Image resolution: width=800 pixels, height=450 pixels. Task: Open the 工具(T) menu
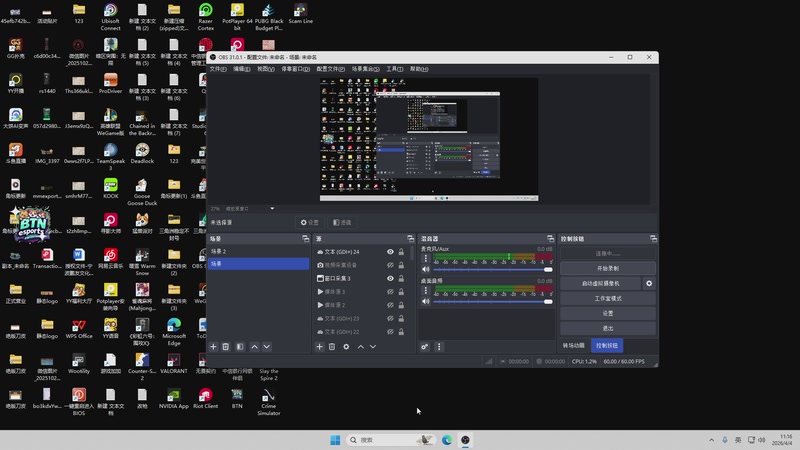point(394,69)
